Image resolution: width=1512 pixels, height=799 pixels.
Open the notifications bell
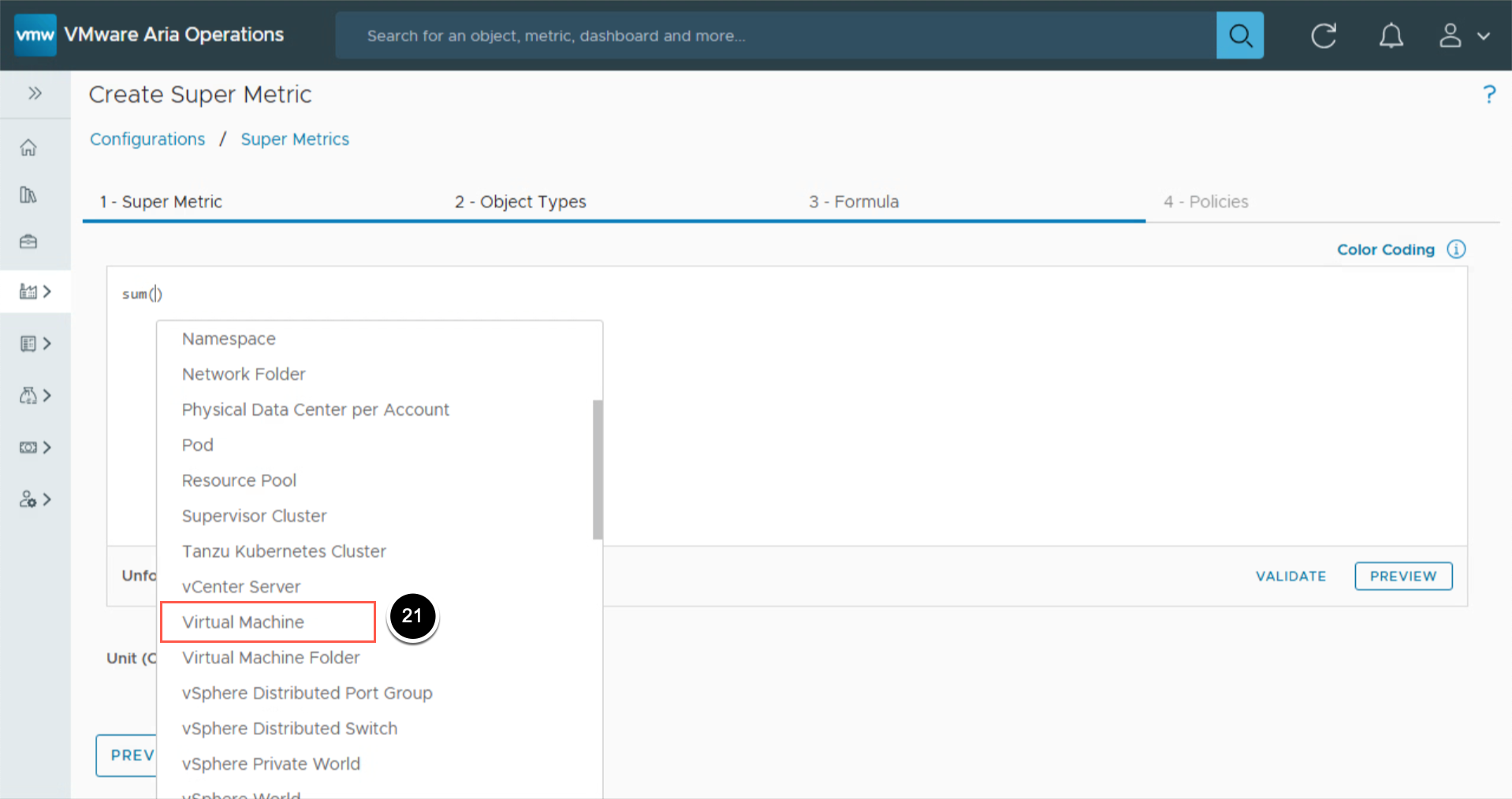pyautogui.click(x=1391, y=35)
